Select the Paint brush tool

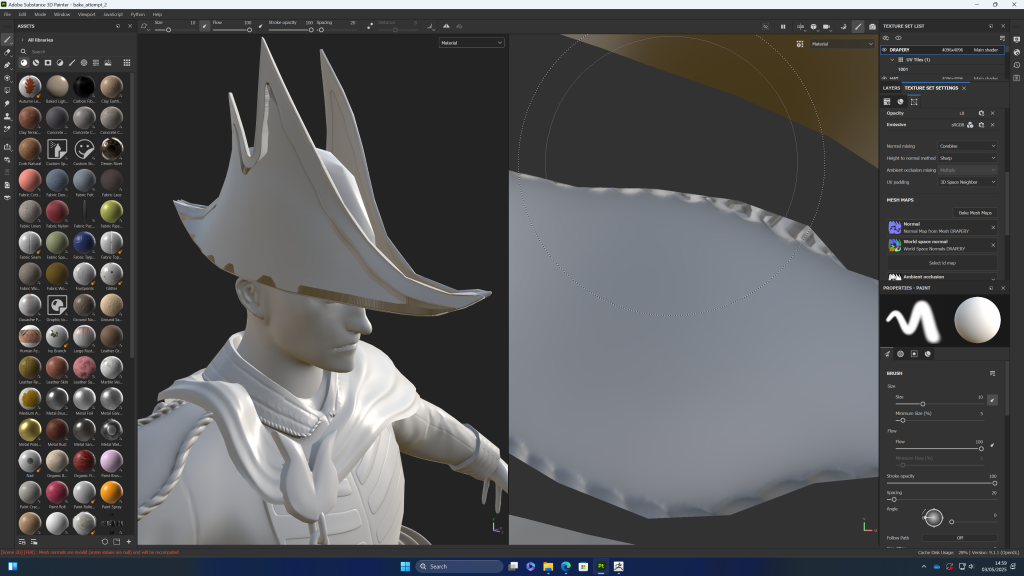tap(7, 40)
